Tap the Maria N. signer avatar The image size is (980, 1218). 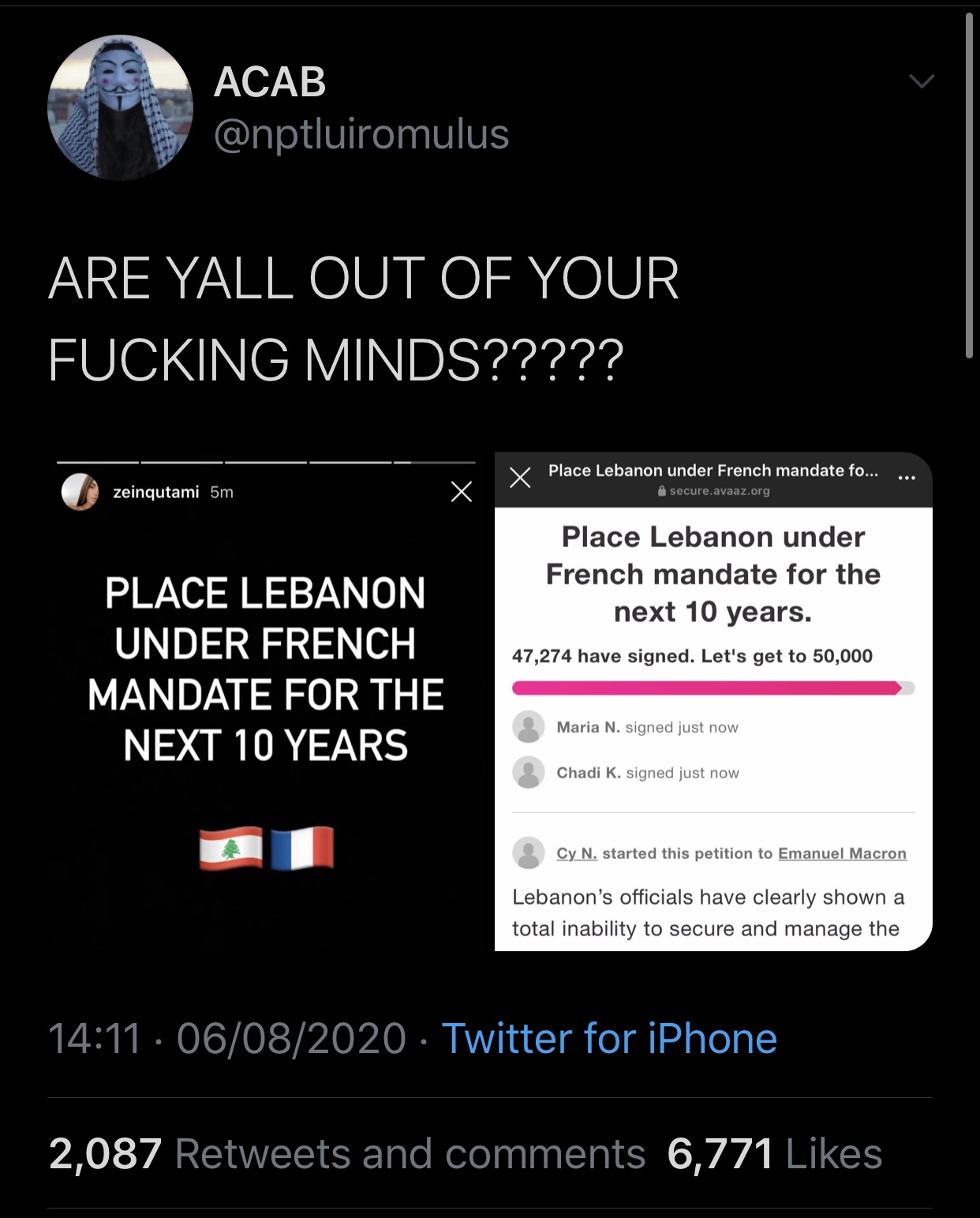coord(529,727)
